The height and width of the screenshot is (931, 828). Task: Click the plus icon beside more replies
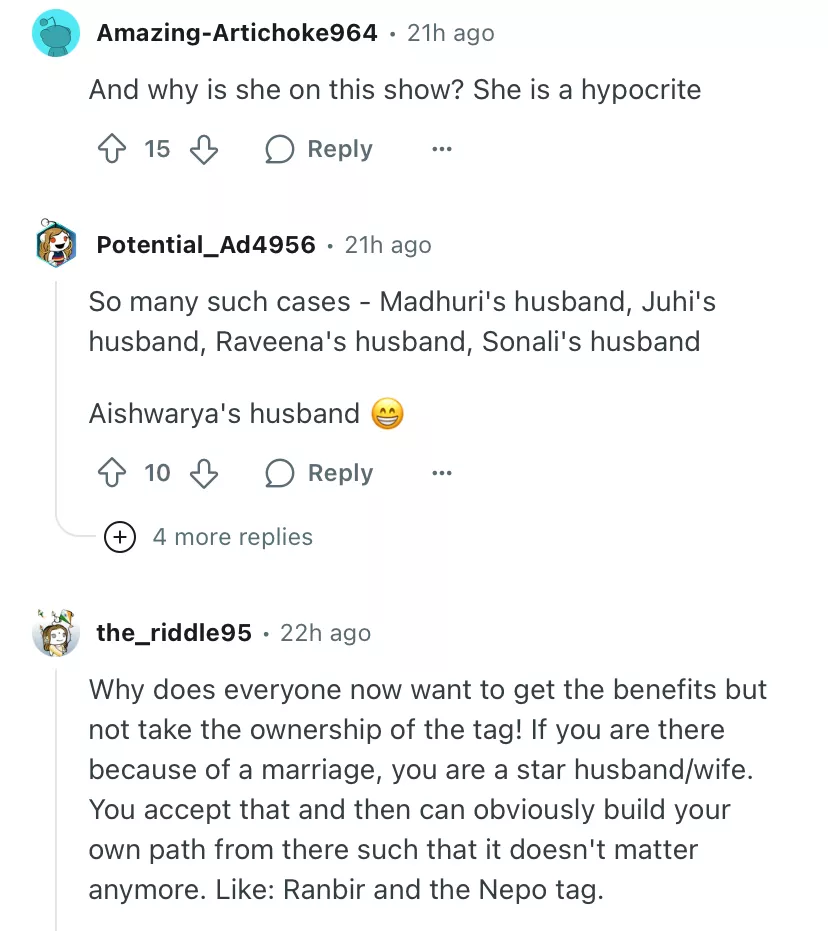pyautogui.click(x=120, y=537)
